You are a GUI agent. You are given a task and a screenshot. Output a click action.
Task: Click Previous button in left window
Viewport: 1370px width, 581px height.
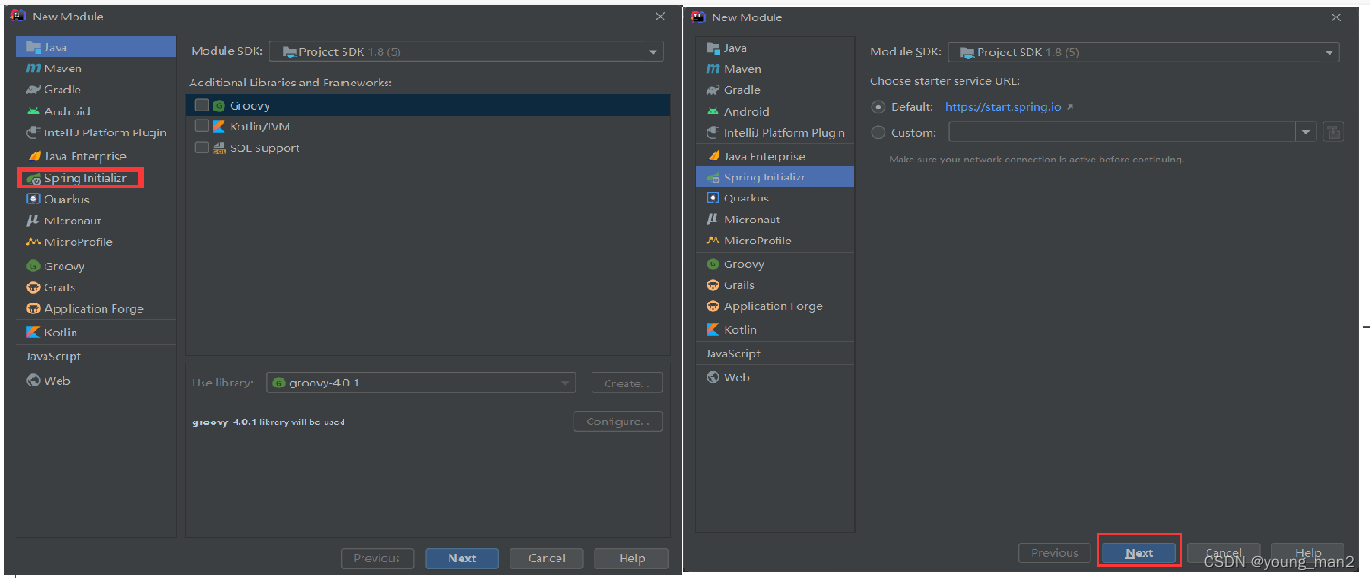point(377,558)
